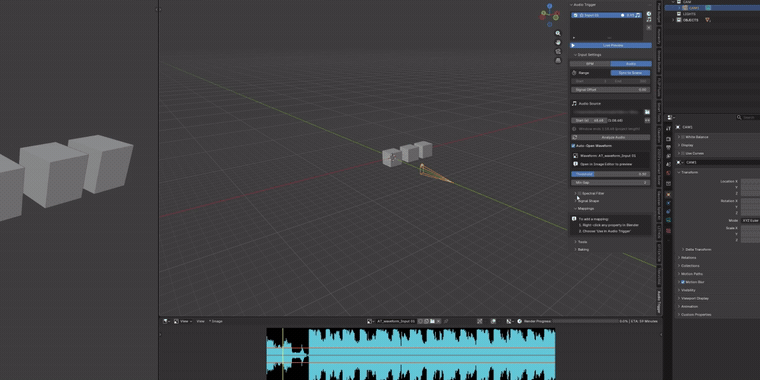Image resolution: width=760 pixels, height=380 pixels.
Task: Unlink AT_waveform image with the X icon
Action: tap(438, 321)
